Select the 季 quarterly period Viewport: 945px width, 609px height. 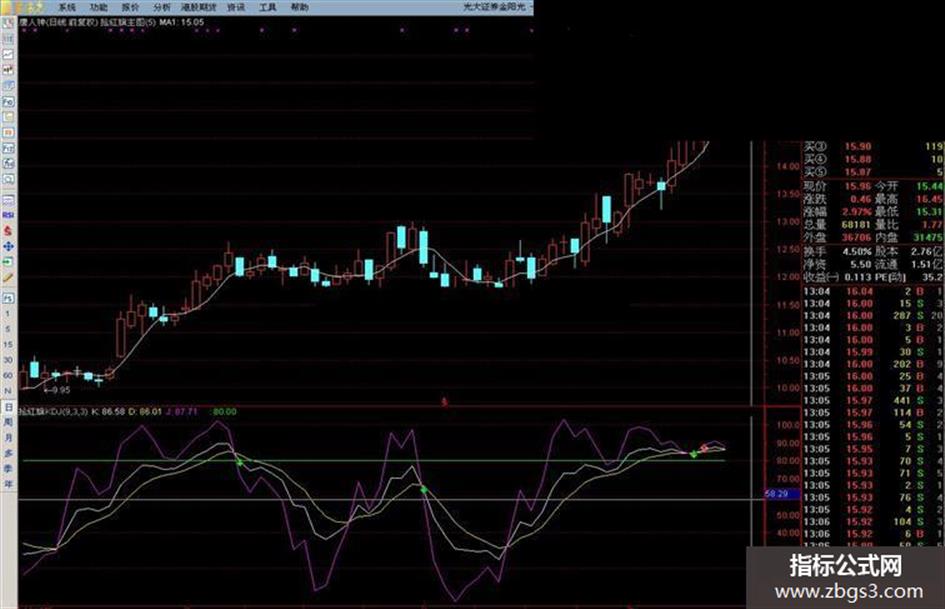coord(8,469)
